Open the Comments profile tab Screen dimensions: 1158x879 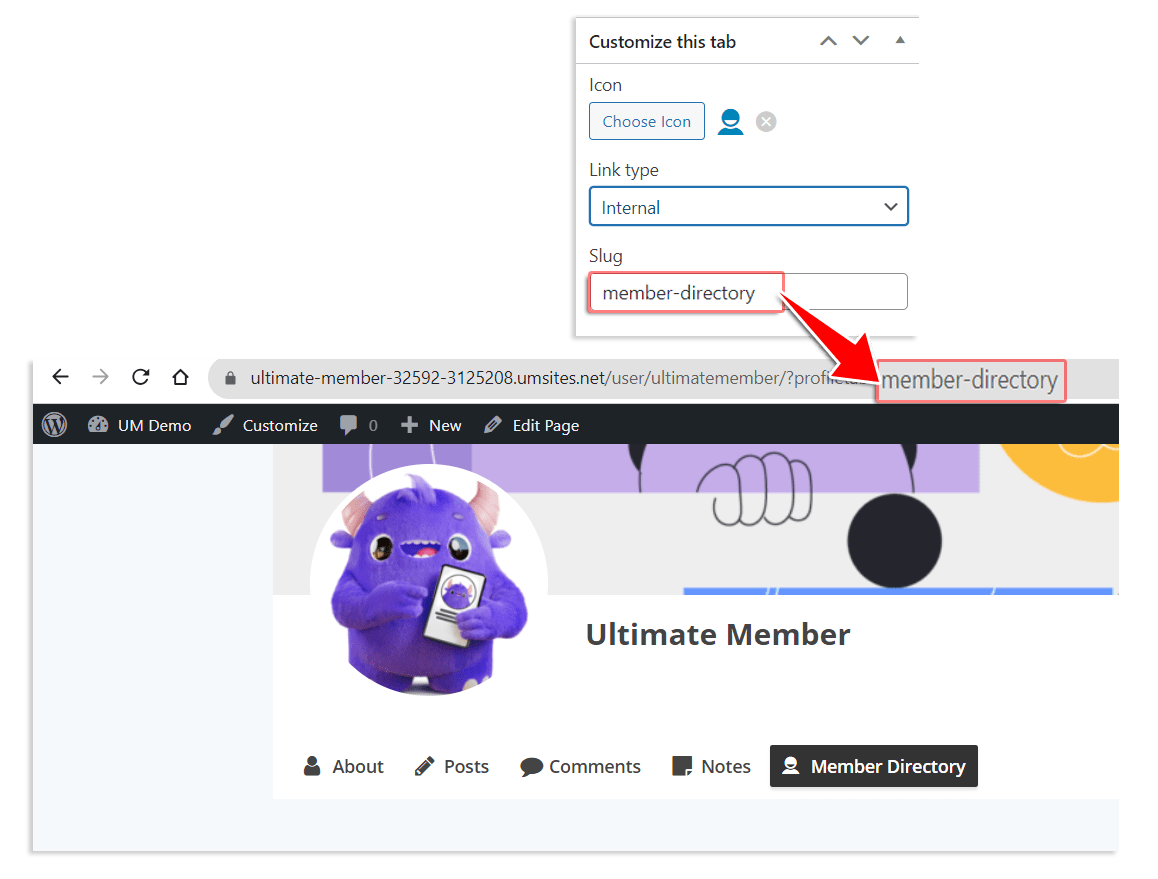[580, 766]
